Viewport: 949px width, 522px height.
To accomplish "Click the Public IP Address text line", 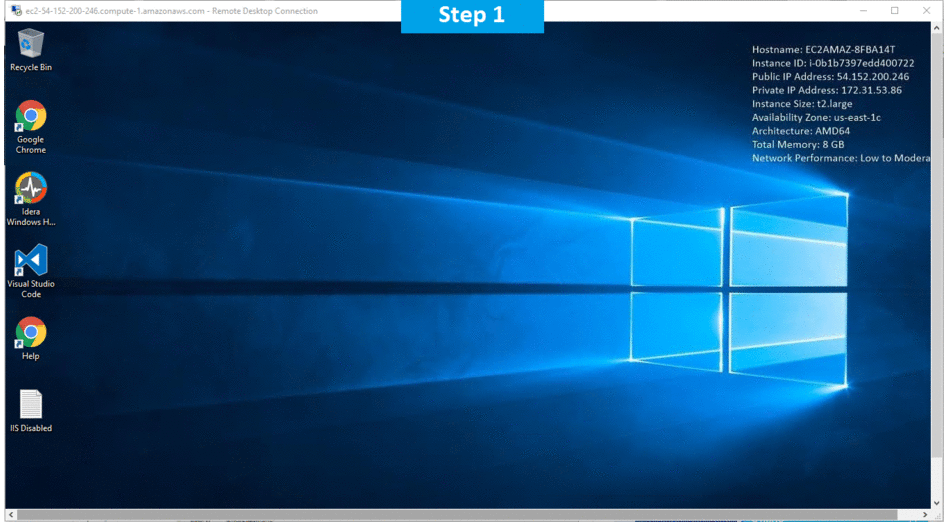I will [x=830, y=76].
